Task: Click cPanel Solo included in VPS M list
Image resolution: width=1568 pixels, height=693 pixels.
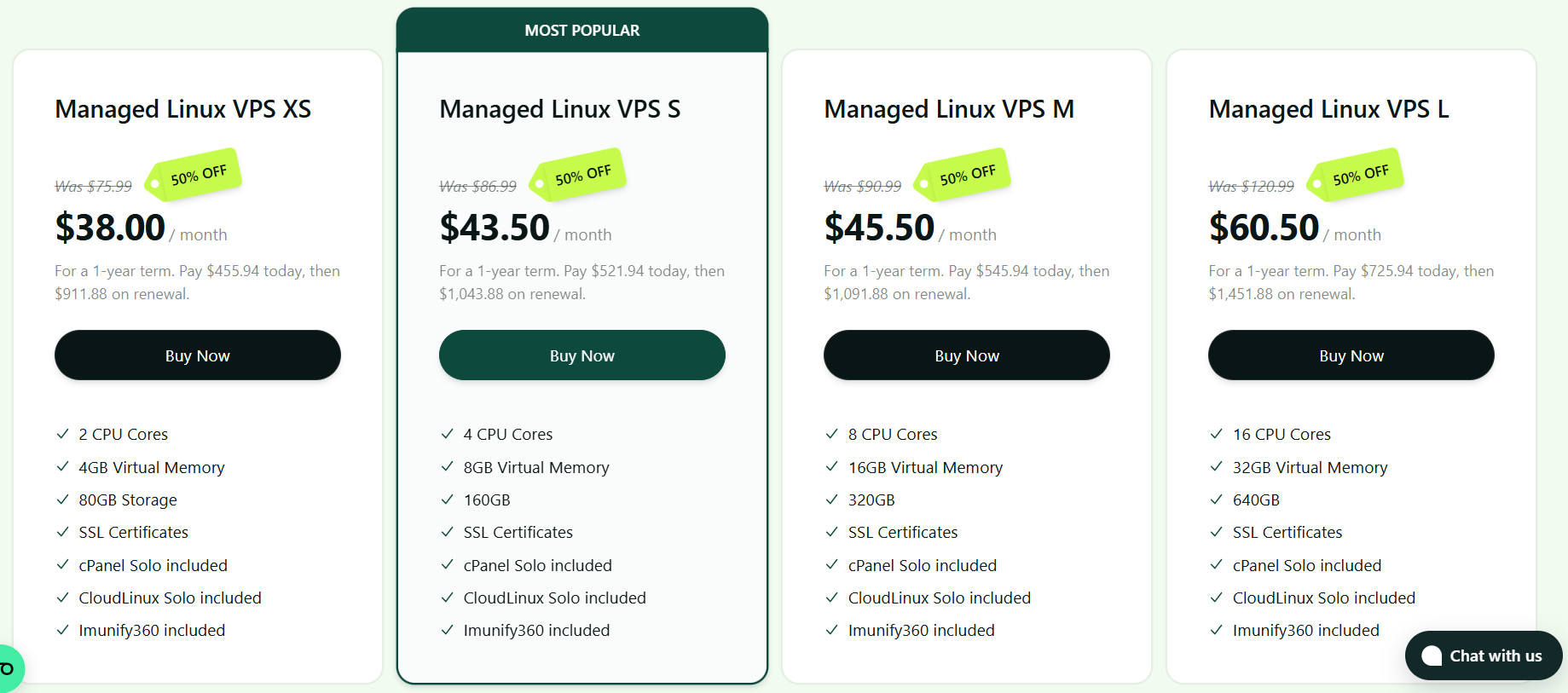Action: 922,565
